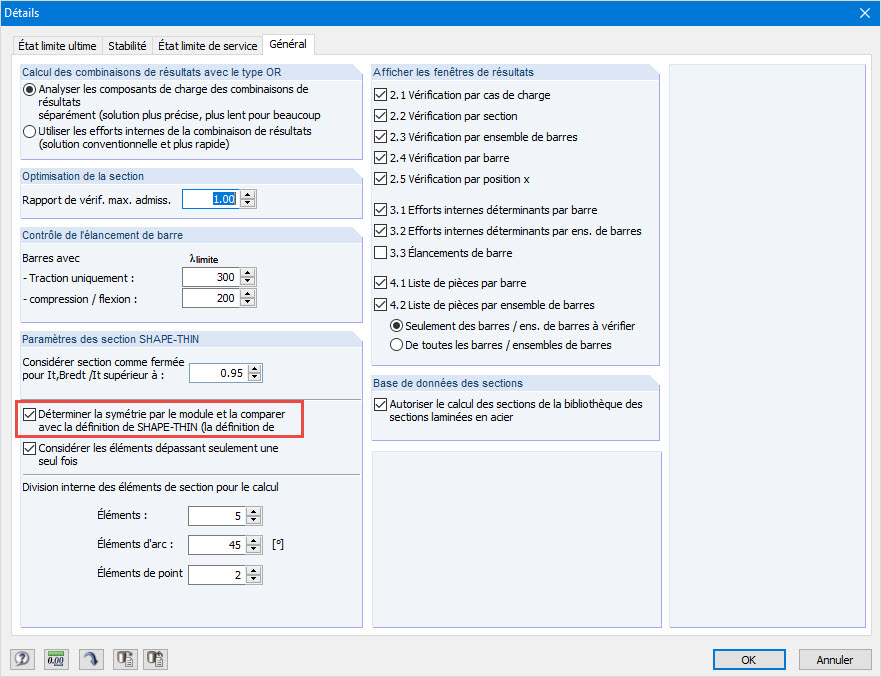Increase the Éléments division count
Image resolution: width=881 pixels, height=677 pixels.
pos(254,511)
